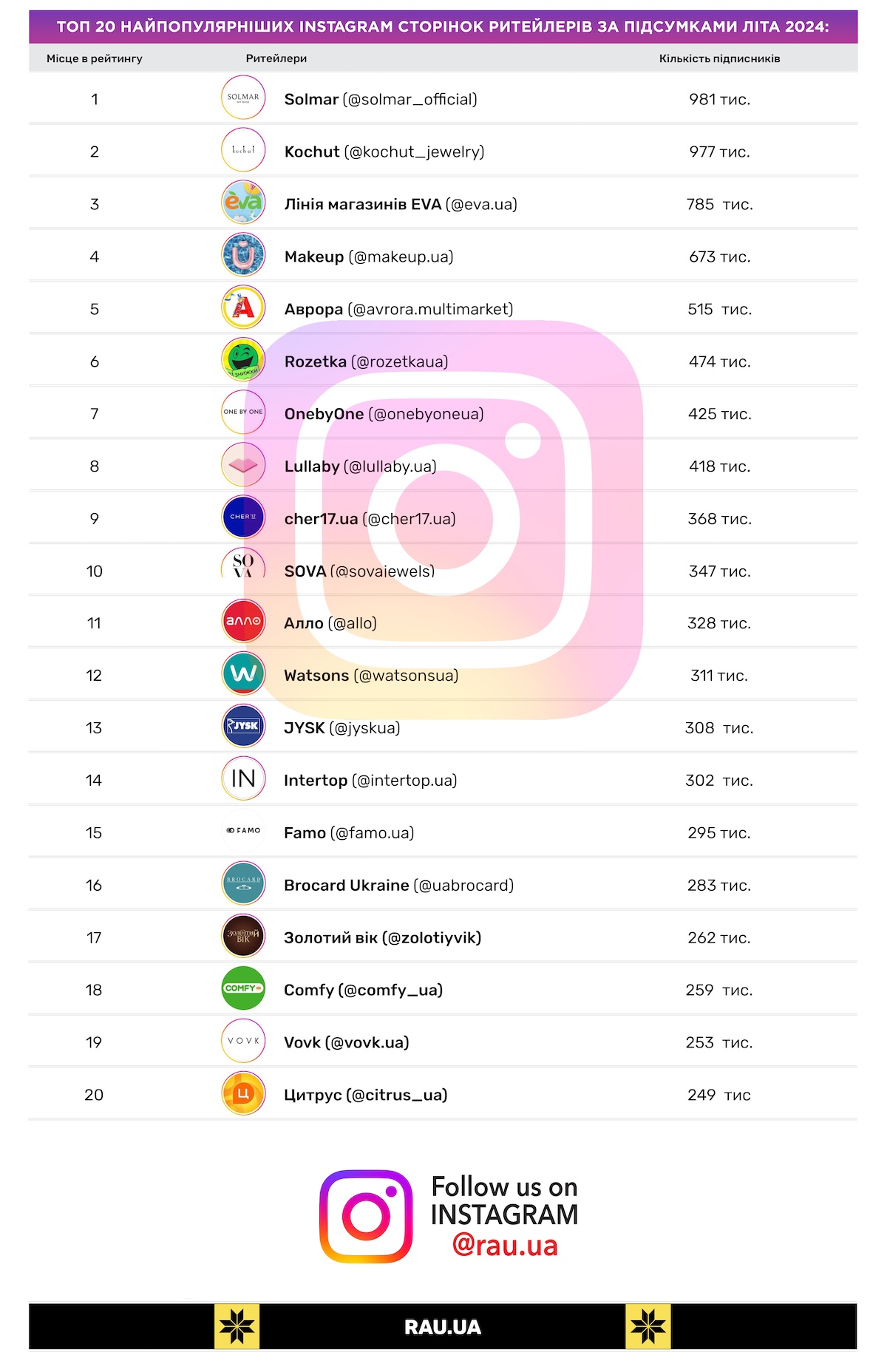The height and width of the screenshot is (1372, 887).
Task: Click the red Allo logo icon
Action: [243, 621]
